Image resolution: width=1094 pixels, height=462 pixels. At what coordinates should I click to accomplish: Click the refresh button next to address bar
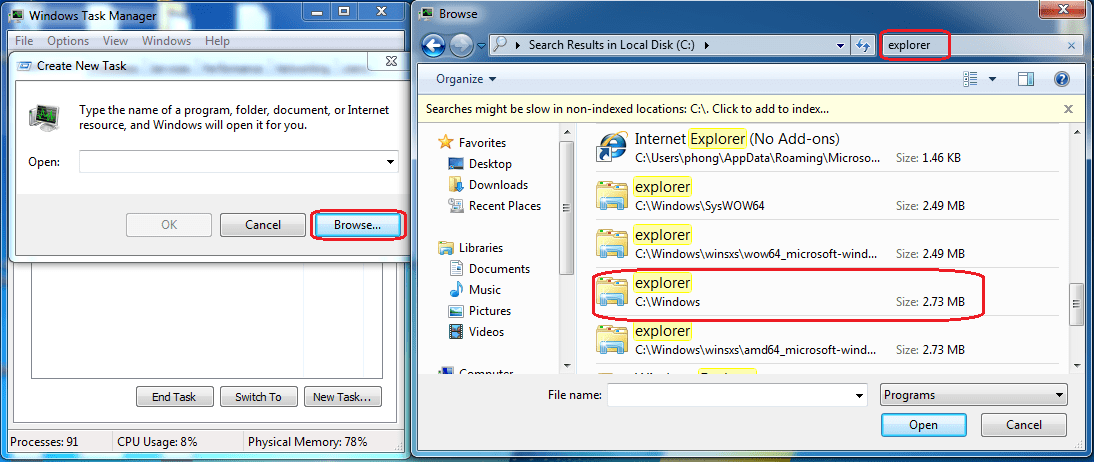[x=863, y=45]
